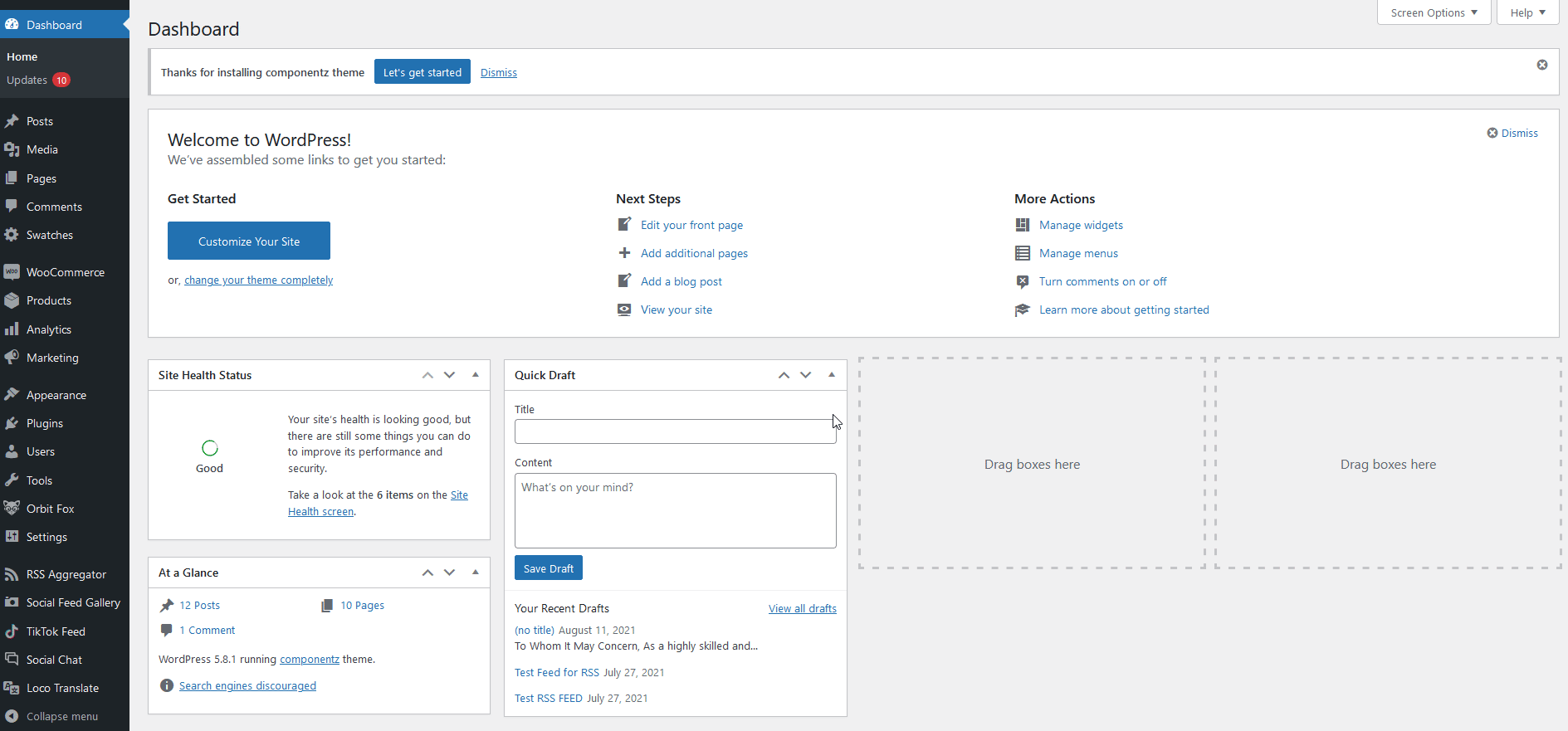The image size is (1568, 731).
Task: Open the 12 Posts link
Action: pyautogui.click(x=199, y=605)
